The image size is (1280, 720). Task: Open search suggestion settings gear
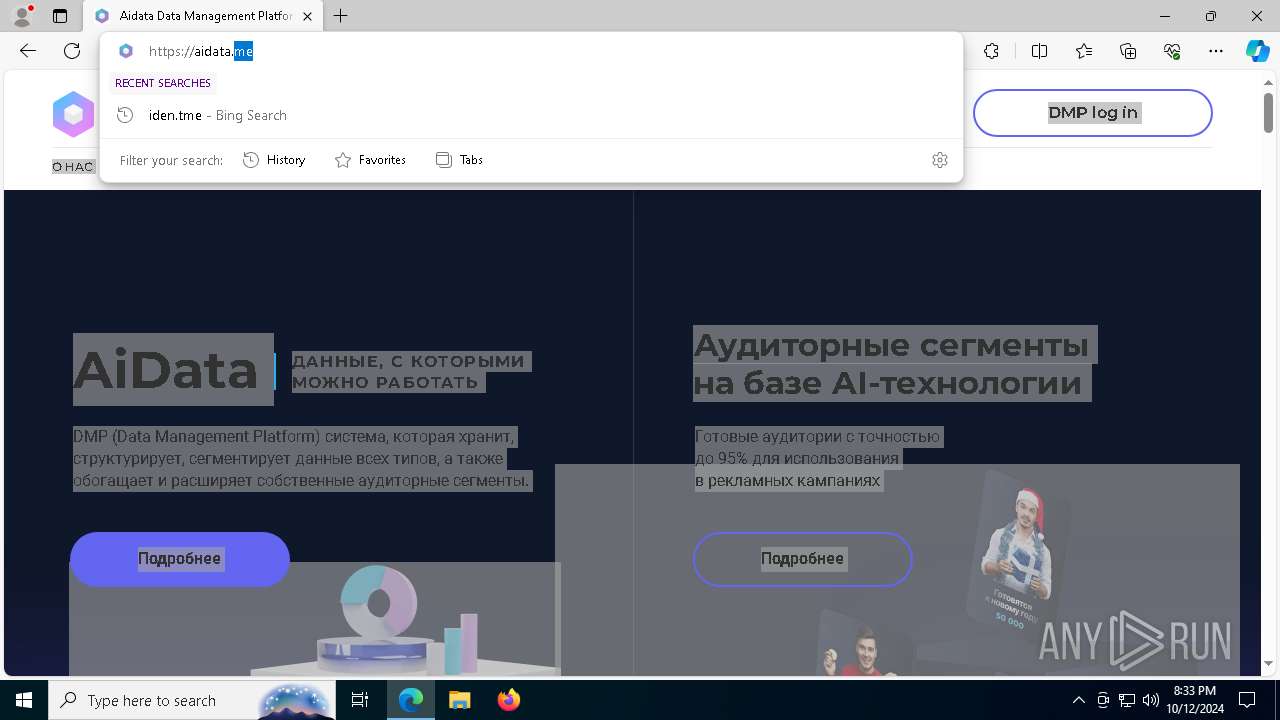[x=940, y=160]
